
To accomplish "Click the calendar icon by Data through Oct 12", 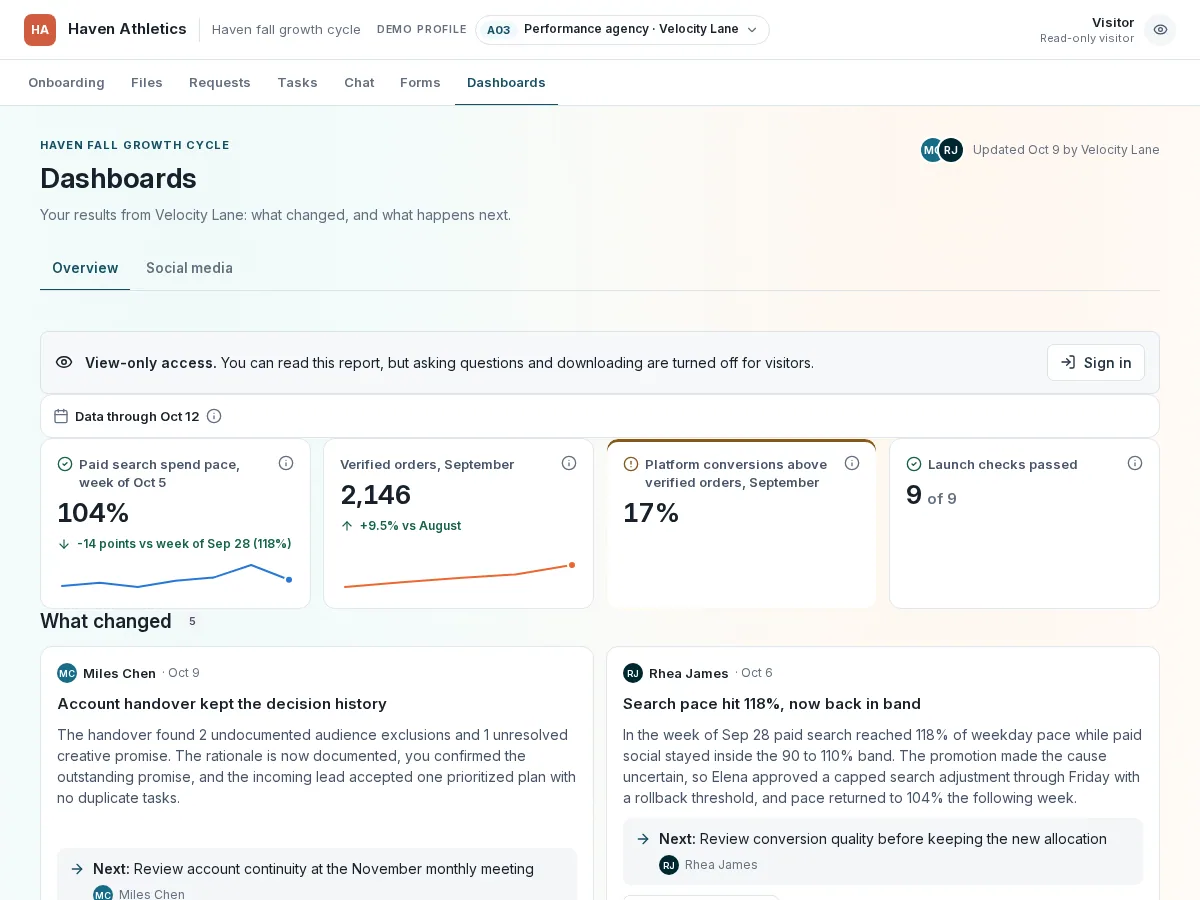I will (x=61, y=416).
